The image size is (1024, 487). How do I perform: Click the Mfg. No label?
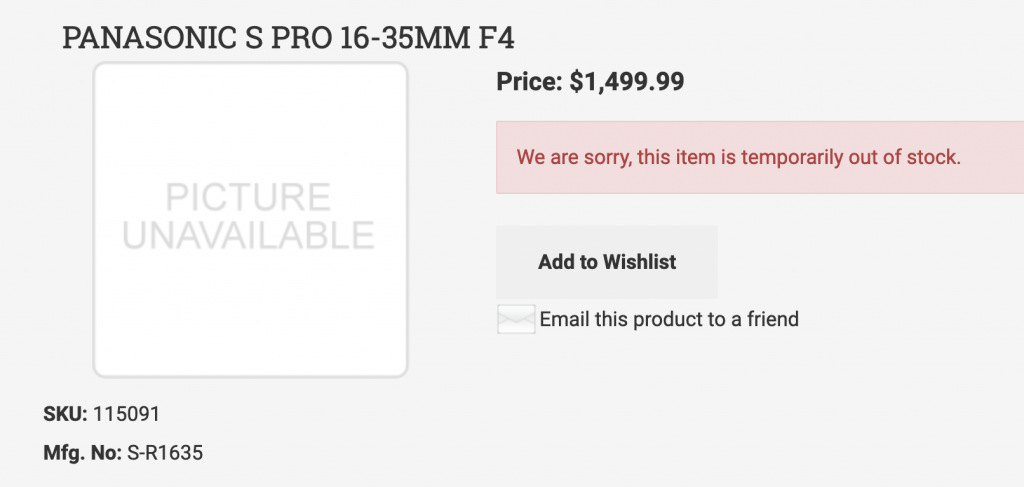tap(82, 452)
